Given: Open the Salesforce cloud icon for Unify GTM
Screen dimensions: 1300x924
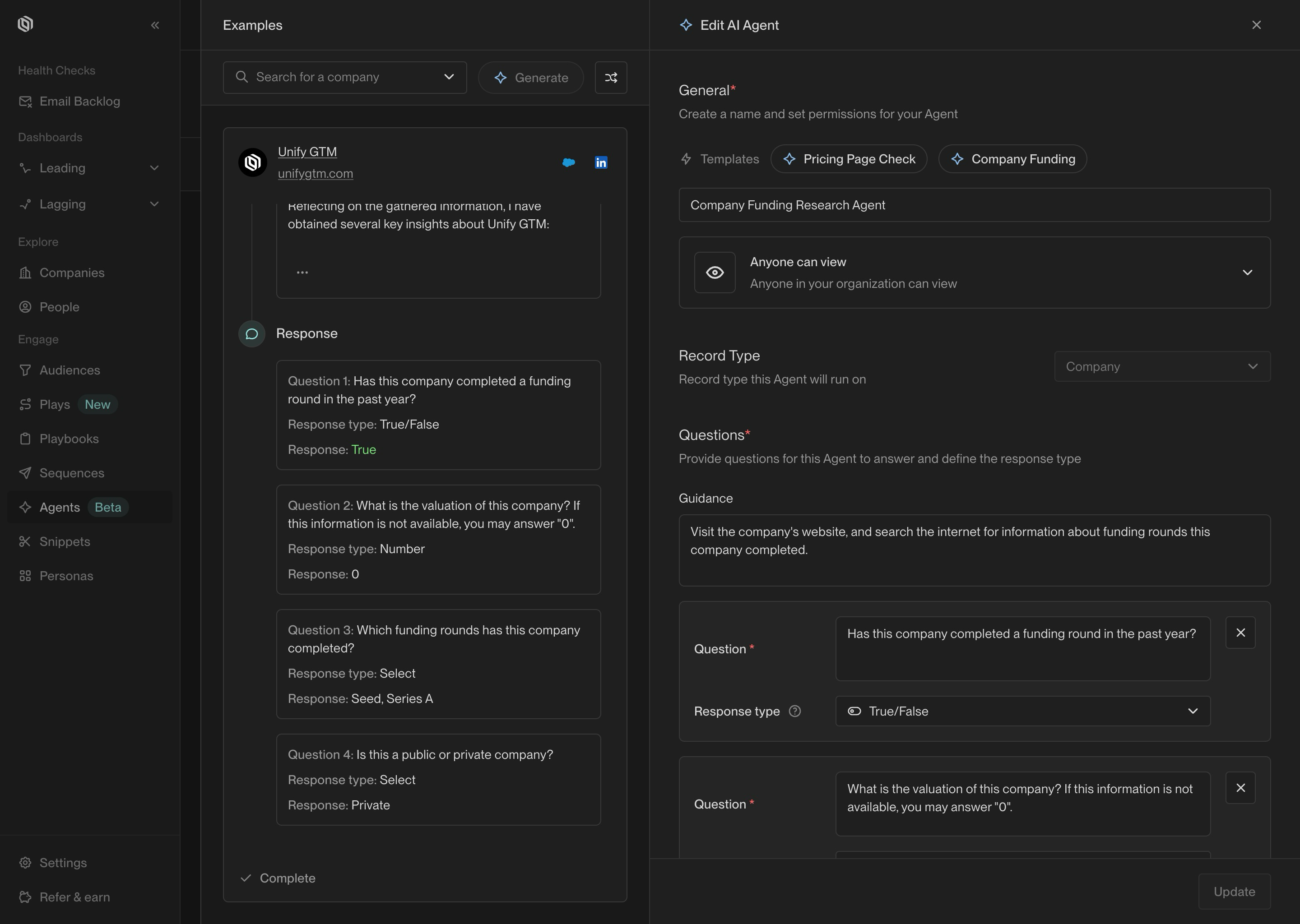Looking at the screenshot, I should 568,163.
